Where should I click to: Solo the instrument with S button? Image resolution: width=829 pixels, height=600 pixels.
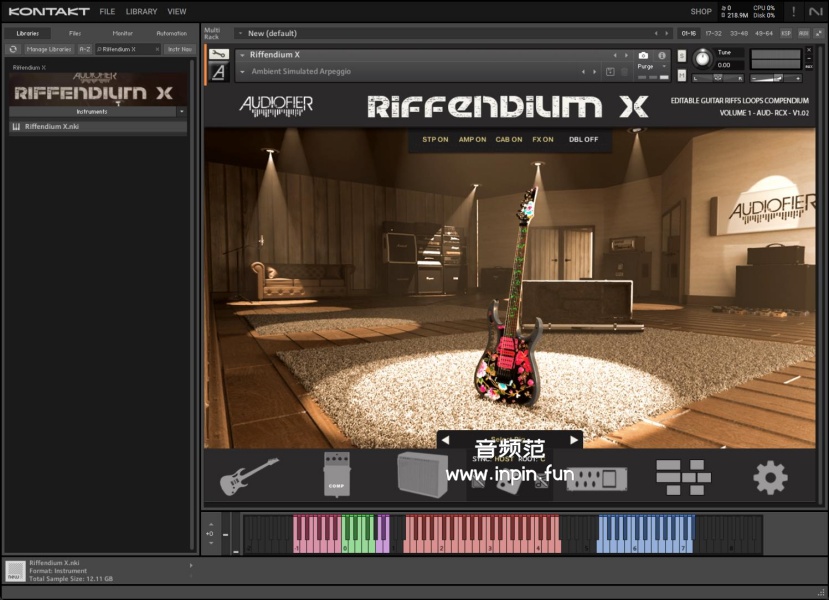pyautogui.click(x=681, y=56)
